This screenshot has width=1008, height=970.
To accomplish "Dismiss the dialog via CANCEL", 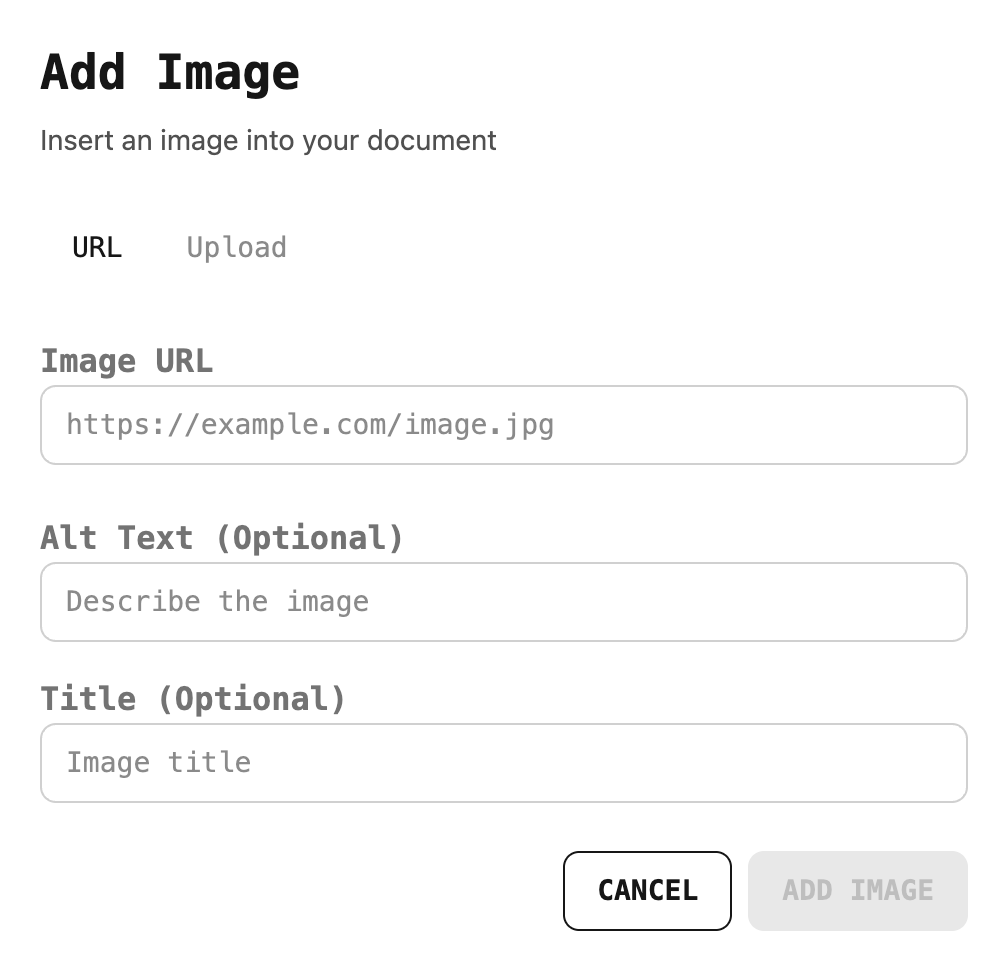I will click(x=647, y=890).
